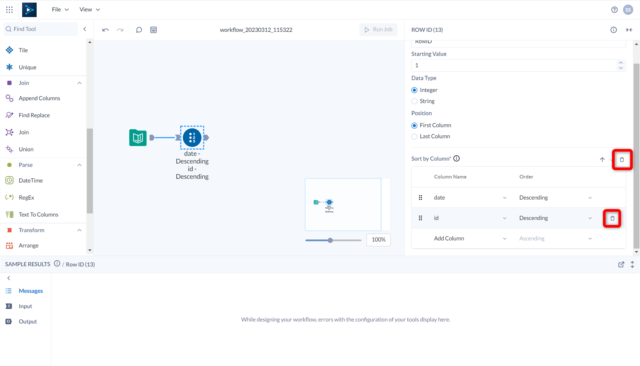Click the drag handle on date row

click(420, 197)
